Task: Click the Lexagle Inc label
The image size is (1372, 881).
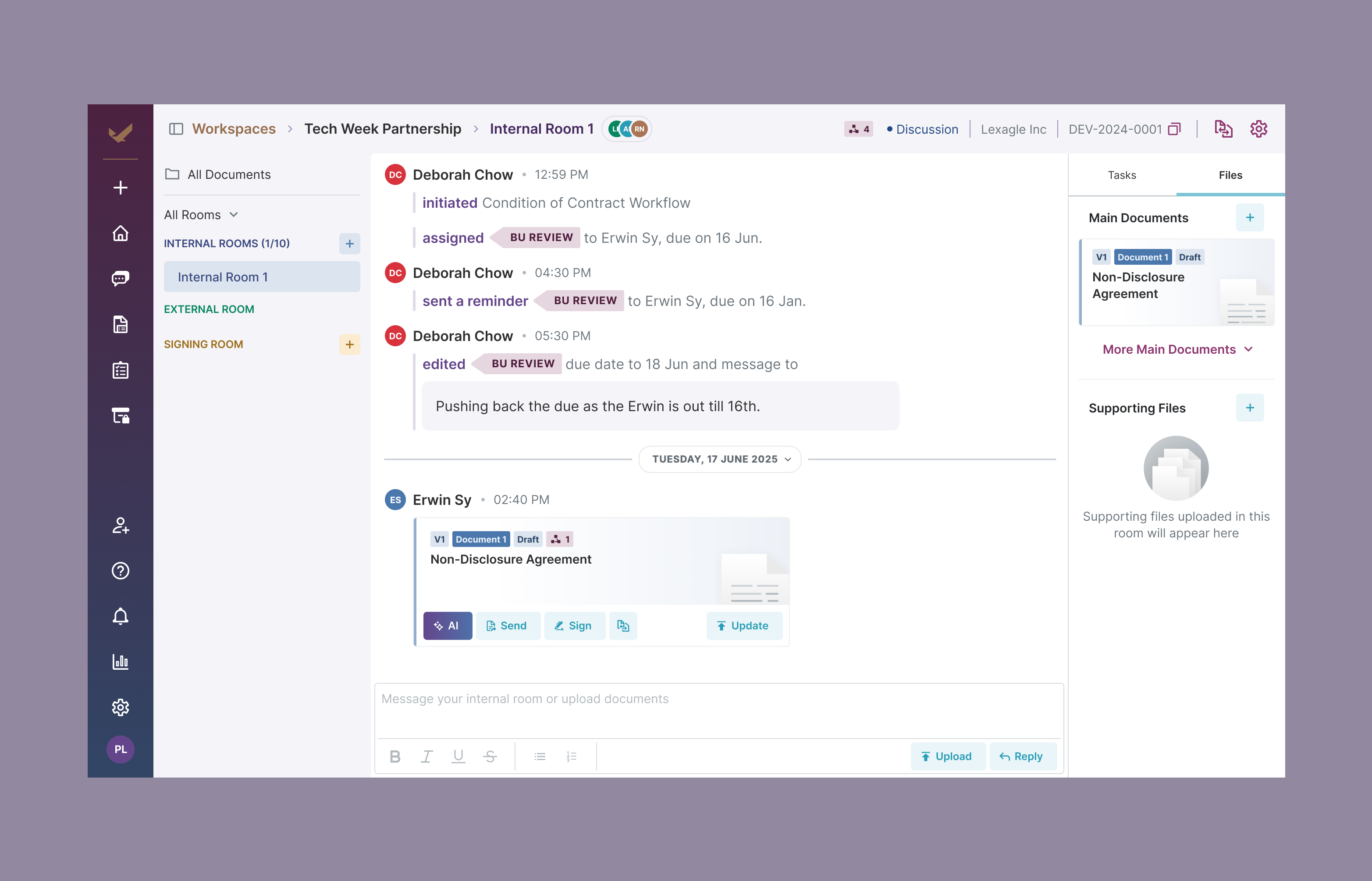Action: tap(1014, 129)
